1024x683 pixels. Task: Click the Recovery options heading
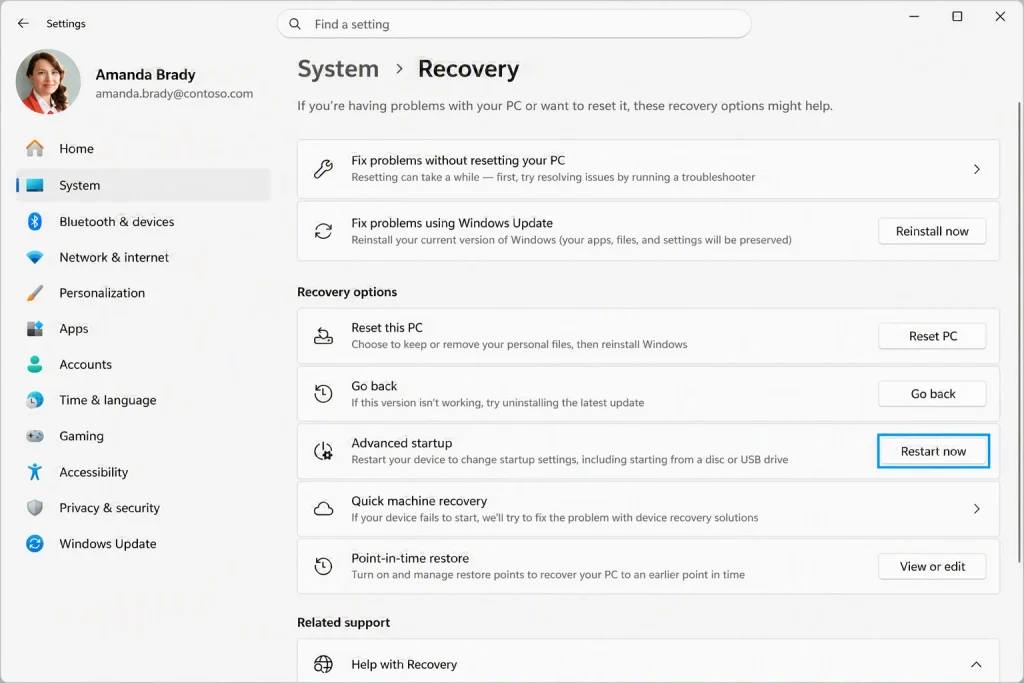347,292
